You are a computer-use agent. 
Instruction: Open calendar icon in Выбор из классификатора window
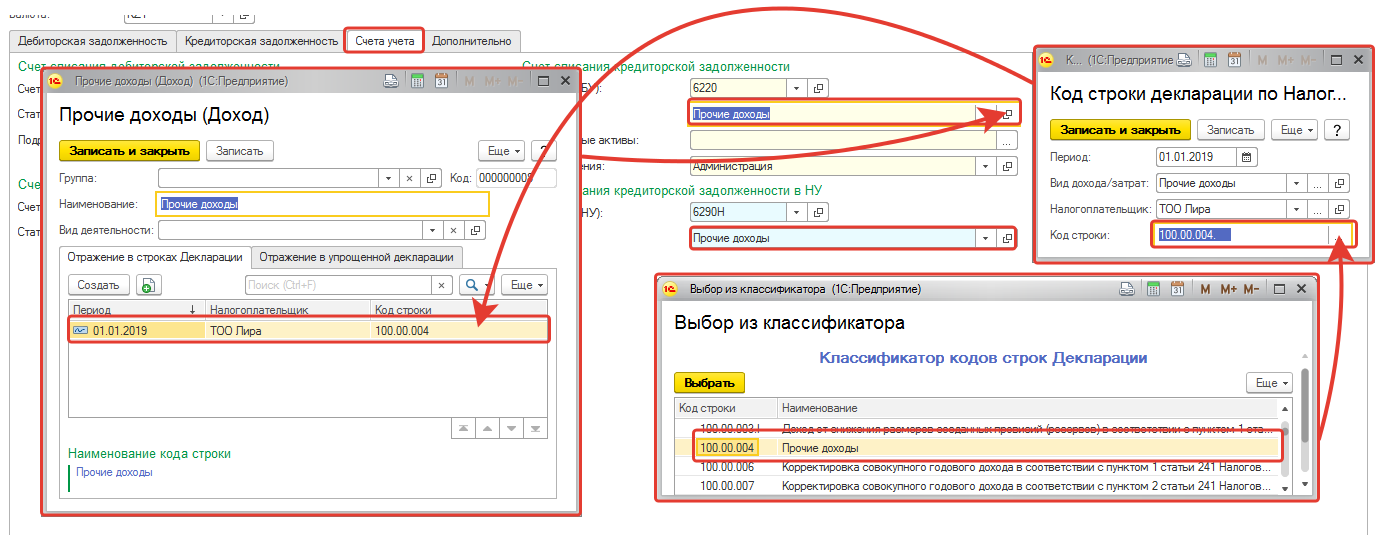[1177, 289]
